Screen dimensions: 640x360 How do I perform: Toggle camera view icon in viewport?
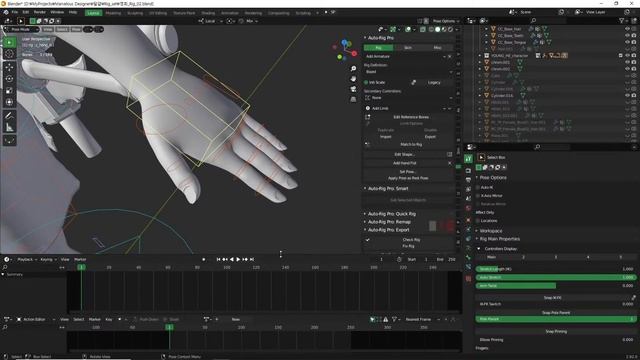pos(353,89)
